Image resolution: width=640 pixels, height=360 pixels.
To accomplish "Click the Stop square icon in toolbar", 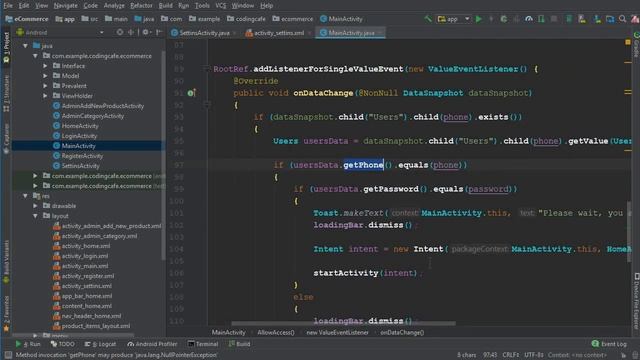I will pos(554,19).
